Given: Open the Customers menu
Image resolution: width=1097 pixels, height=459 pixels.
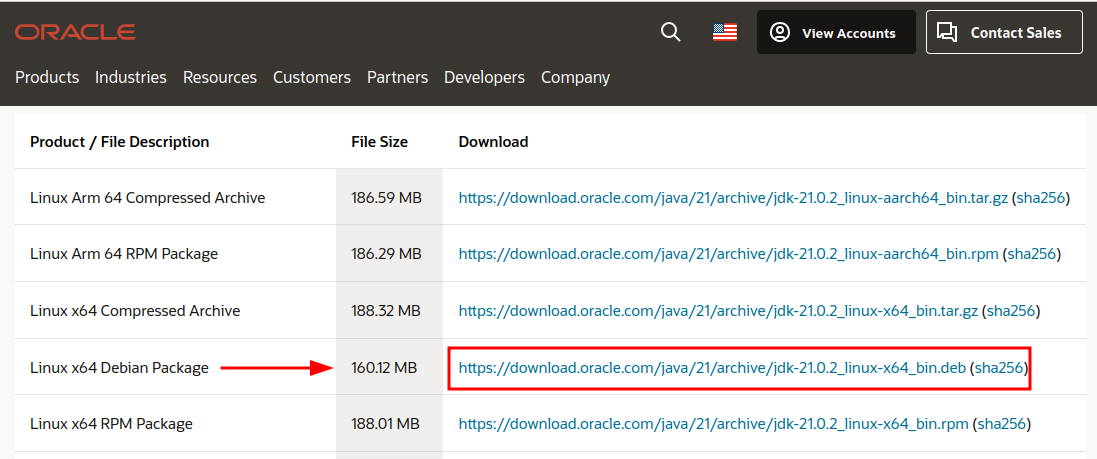Looking at the screenshot, I should [312, 77].
